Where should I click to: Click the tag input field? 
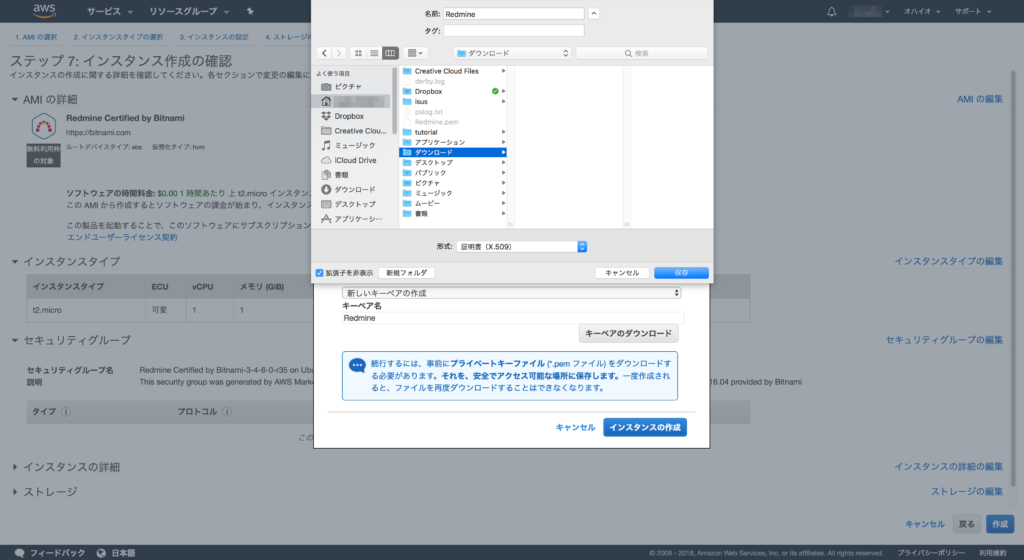[x=513, y=31]
